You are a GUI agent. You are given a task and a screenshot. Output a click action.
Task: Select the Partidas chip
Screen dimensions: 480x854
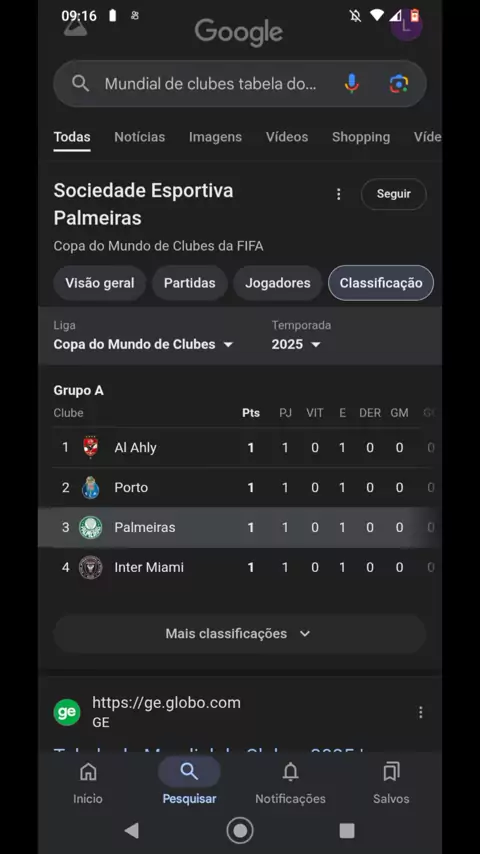coord(190,283)
